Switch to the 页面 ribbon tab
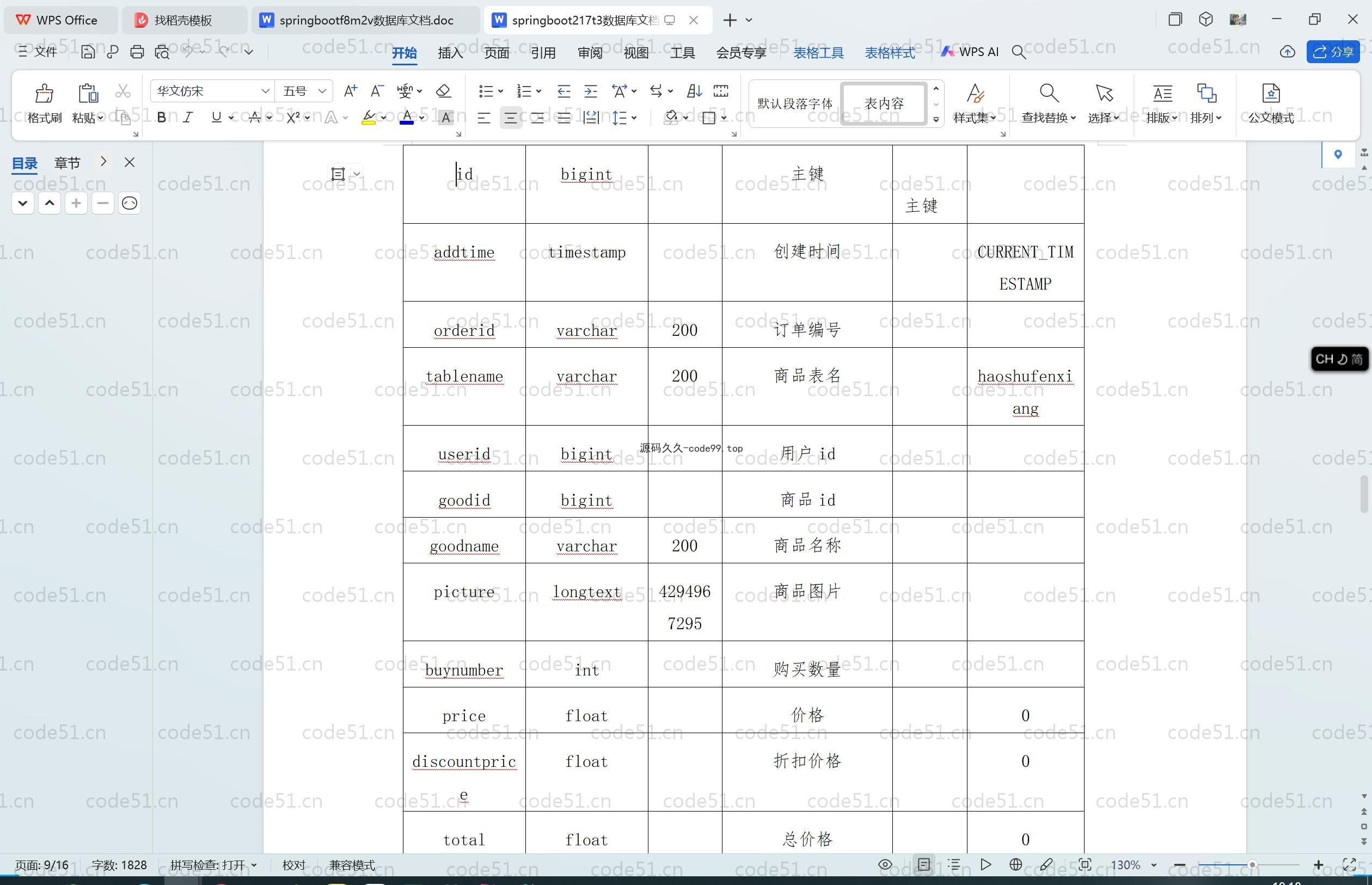This screenshot has width=1372, height=885. [x=497, y=53]
